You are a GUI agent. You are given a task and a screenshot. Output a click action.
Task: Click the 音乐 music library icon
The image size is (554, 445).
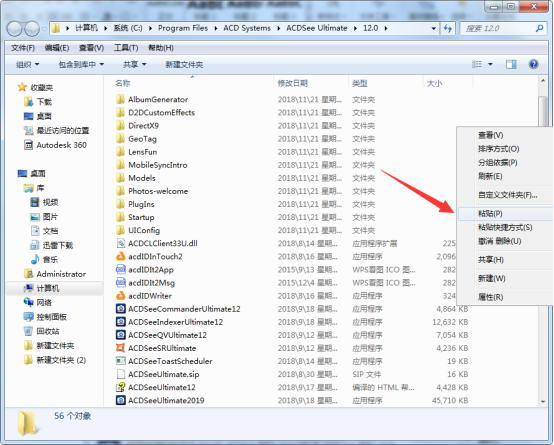35,259
